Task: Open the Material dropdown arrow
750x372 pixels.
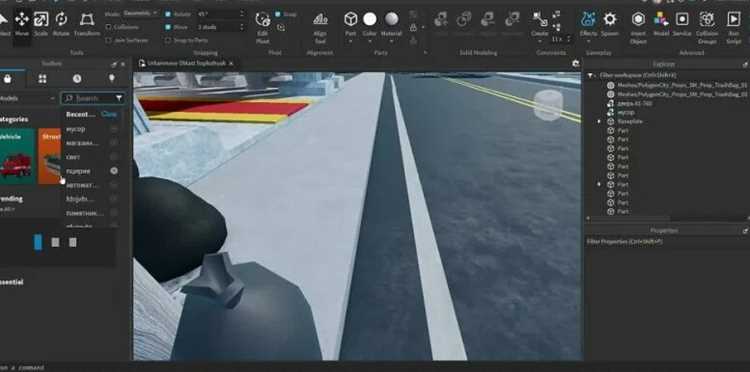Action: [x=391, y=41]
